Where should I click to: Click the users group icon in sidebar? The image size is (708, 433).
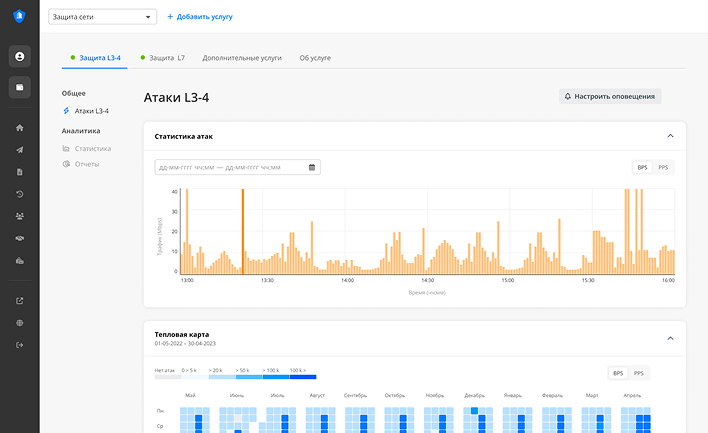pos(20,216)
